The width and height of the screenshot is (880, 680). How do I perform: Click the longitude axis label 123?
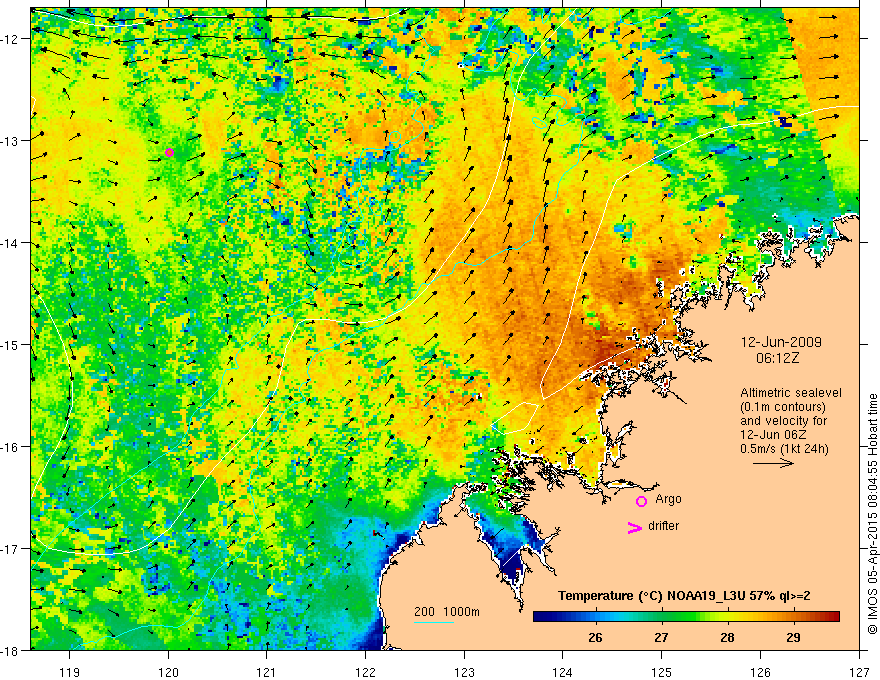click(464, 672)
